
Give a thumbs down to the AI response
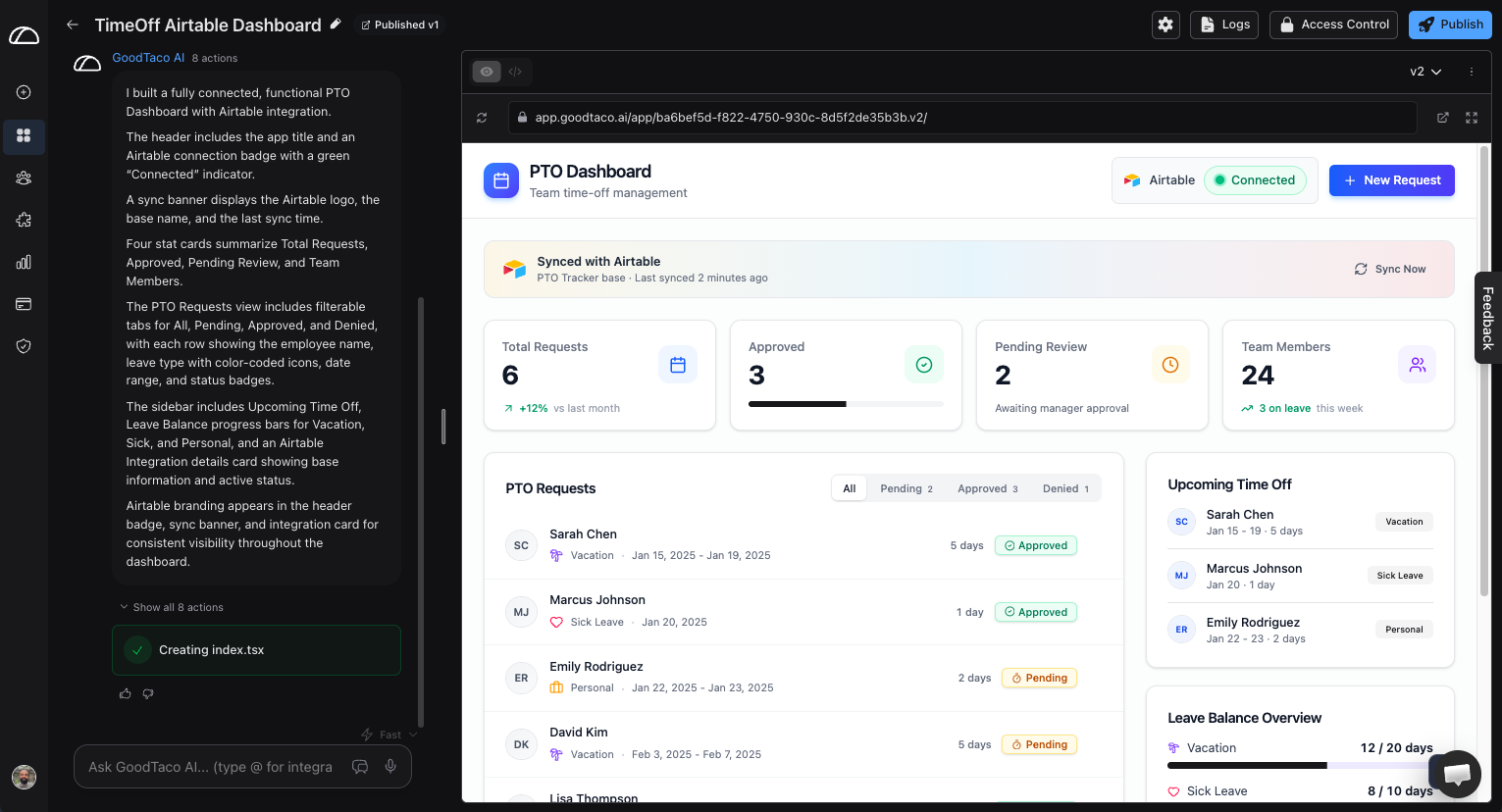tap(148, 693)
